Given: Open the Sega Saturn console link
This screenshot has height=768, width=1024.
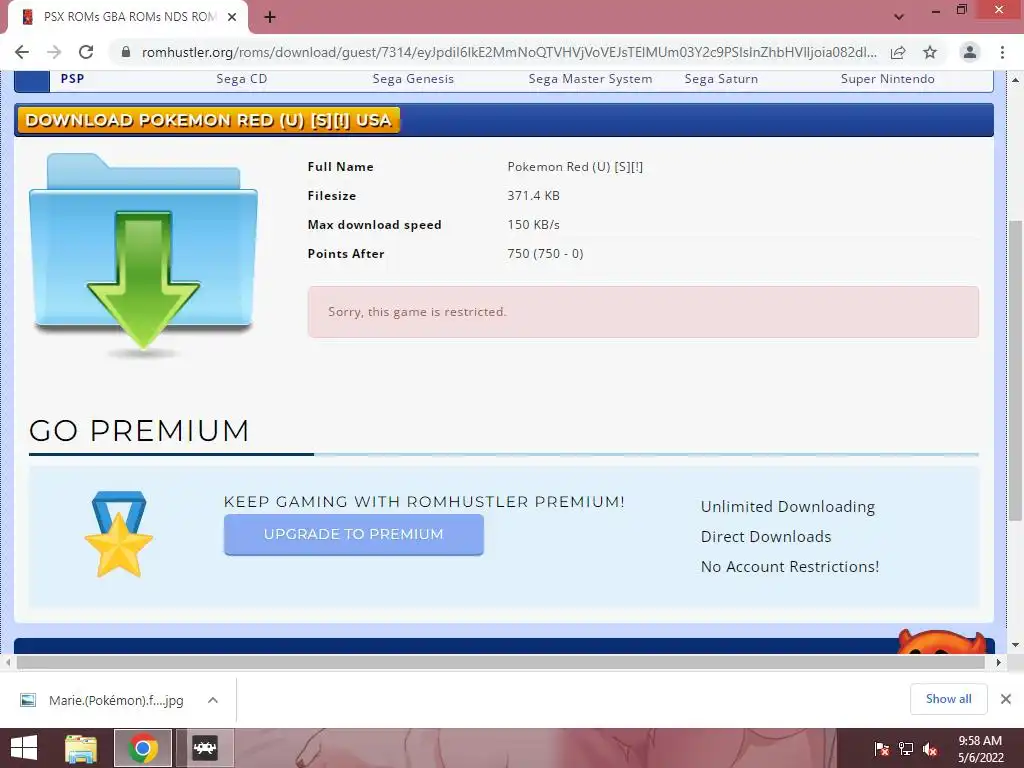Looking at the screenshot, I should click(x=721, y=79).
